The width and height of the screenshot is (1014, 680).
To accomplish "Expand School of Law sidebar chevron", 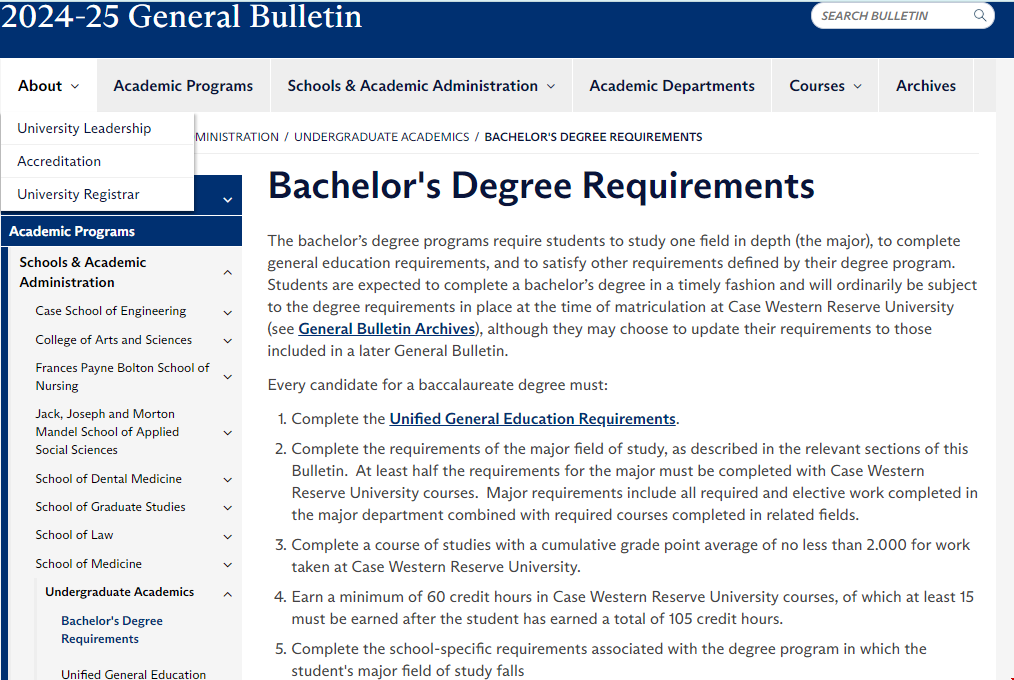I will (228, 536).
